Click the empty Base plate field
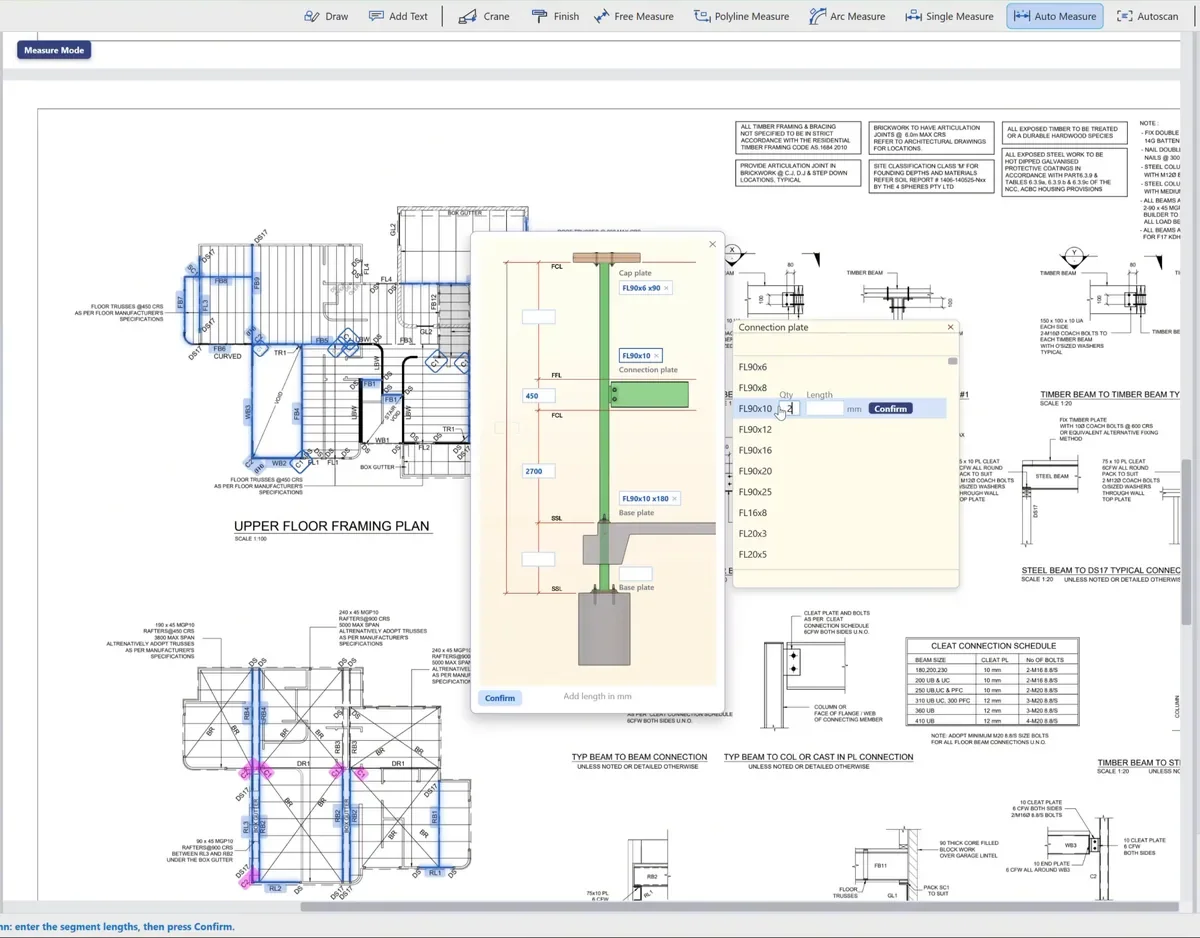 coord(635,574)
